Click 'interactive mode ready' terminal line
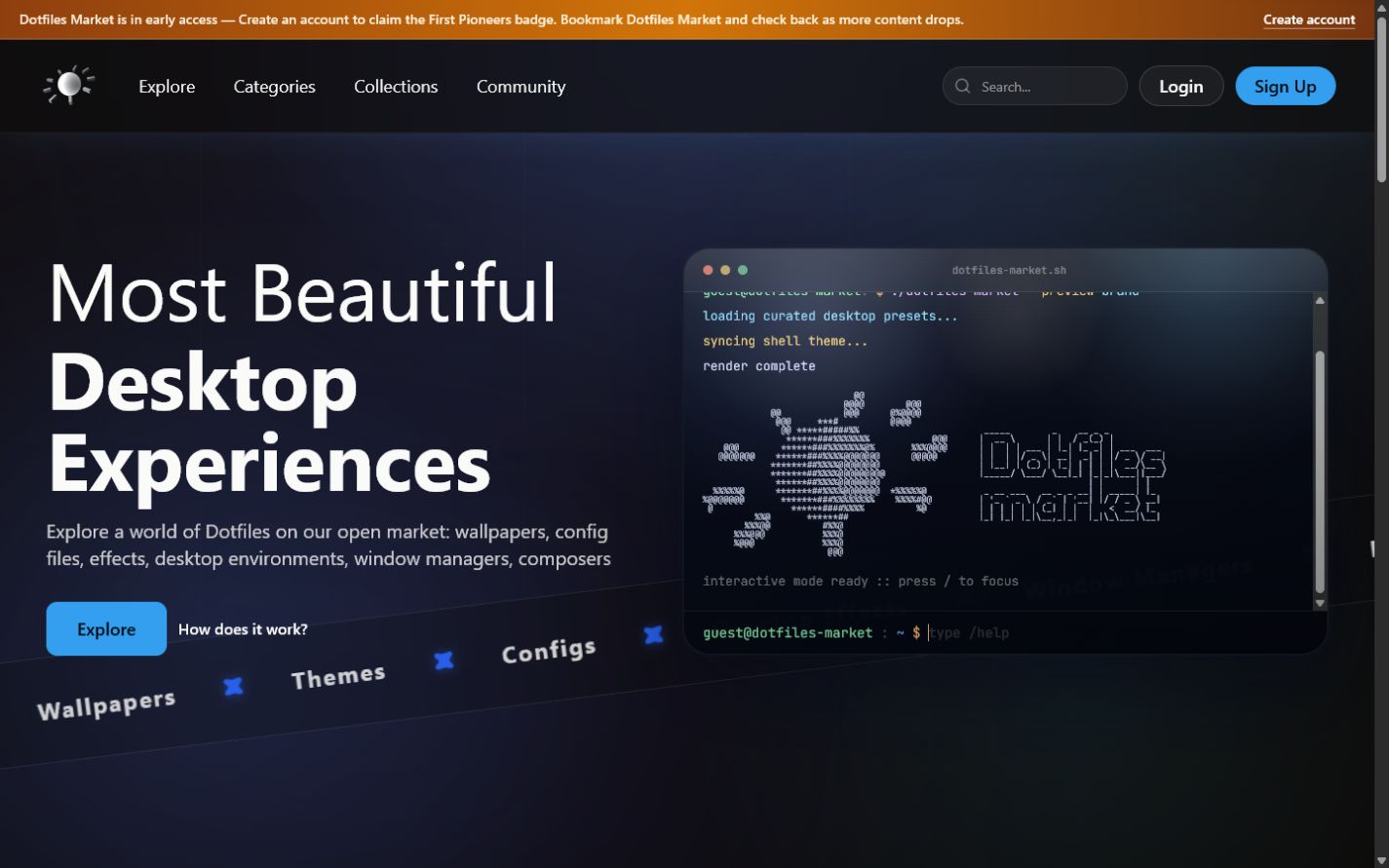This screenshot has height=868, width=1389. 861,581
